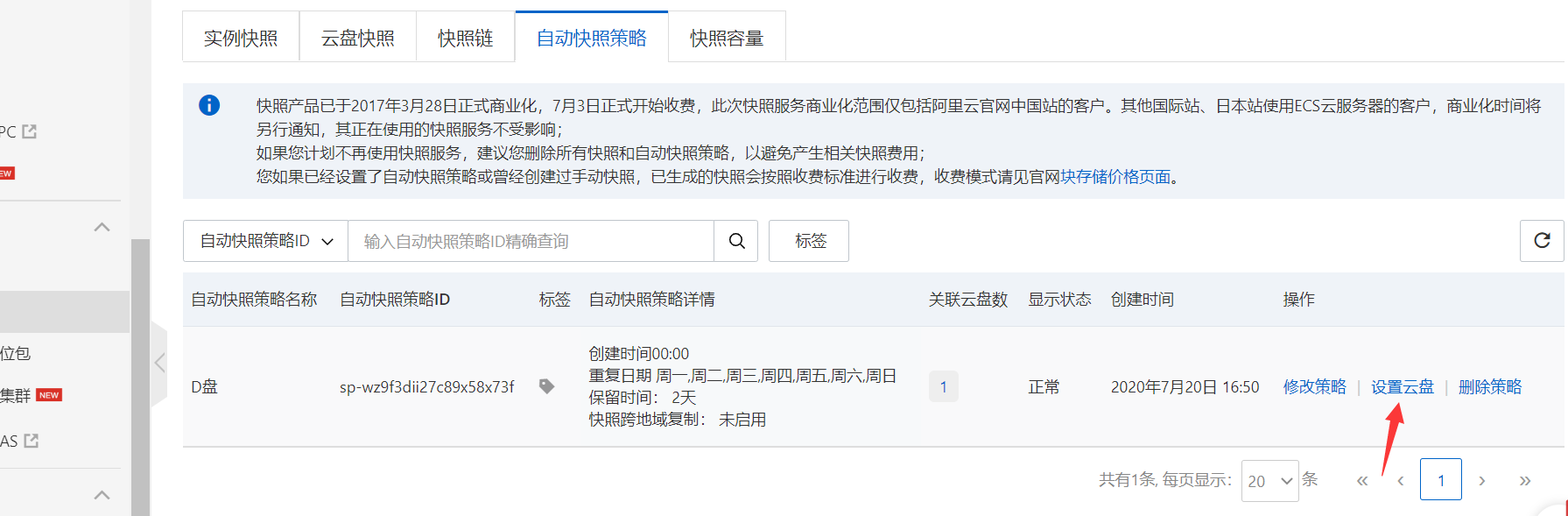
Task: Click the blue info icon in notice
Action: (209, 105)
